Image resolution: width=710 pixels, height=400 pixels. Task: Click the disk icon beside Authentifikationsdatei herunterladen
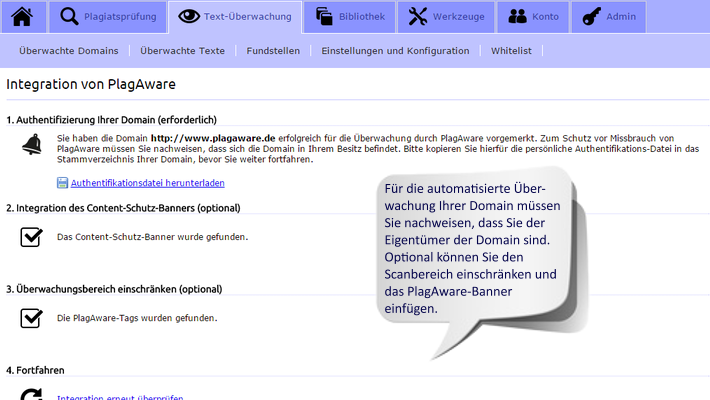coord(62,183)
